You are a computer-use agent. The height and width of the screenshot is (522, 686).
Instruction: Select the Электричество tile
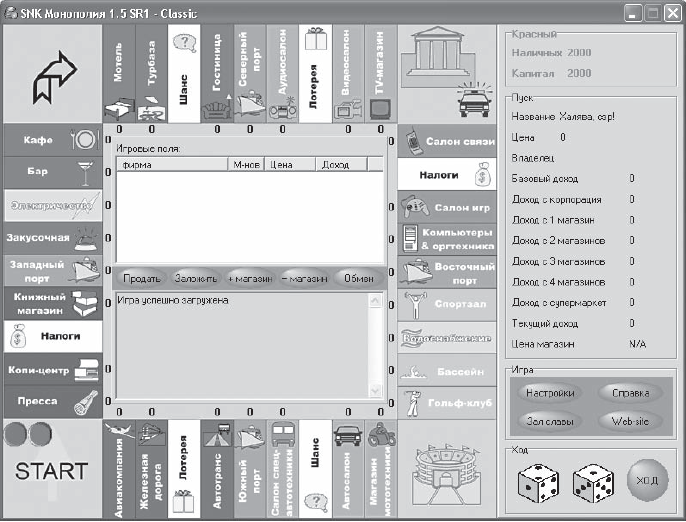pyautogui.click(x=52, y=205)
